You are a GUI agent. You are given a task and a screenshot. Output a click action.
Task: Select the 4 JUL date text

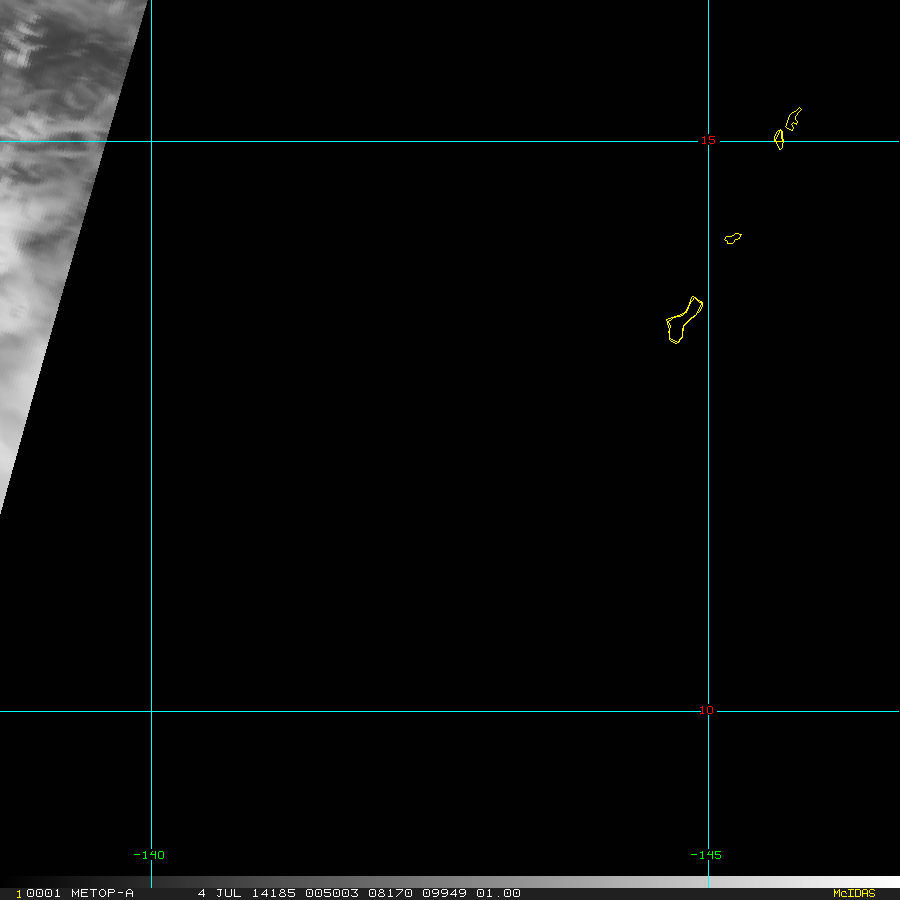(x=219, y=893)
